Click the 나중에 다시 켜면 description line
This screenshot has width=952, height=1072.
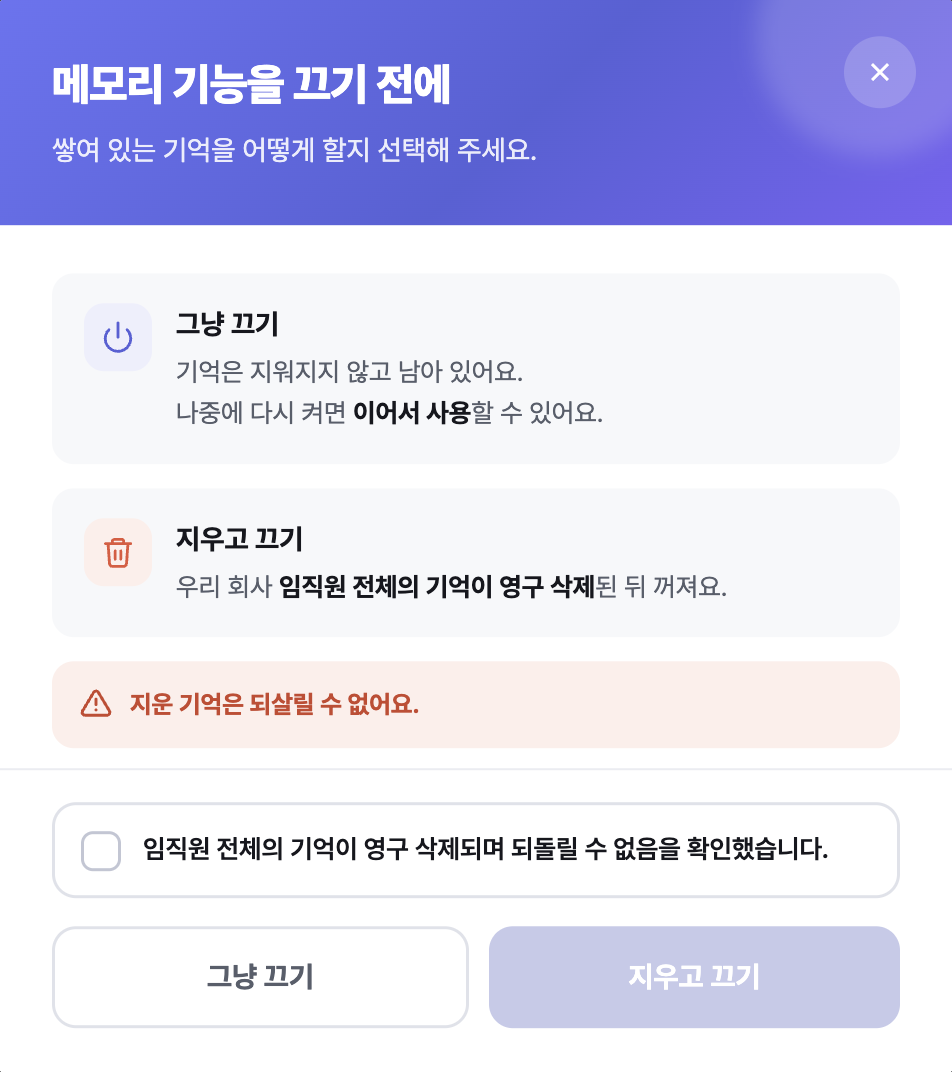coord(389,413)
